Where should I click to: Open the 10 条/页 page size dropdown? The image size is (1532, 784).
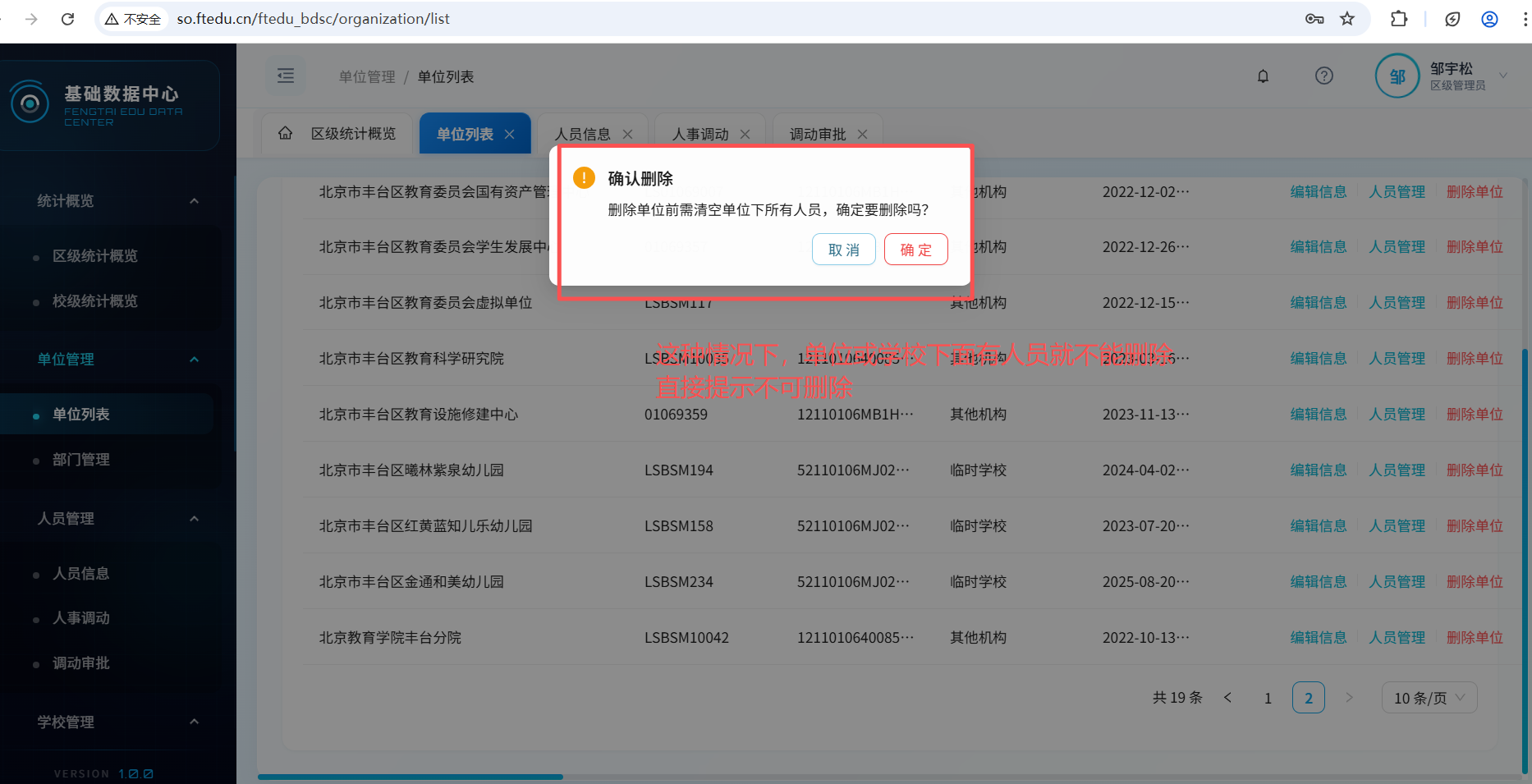point(1429,698)
